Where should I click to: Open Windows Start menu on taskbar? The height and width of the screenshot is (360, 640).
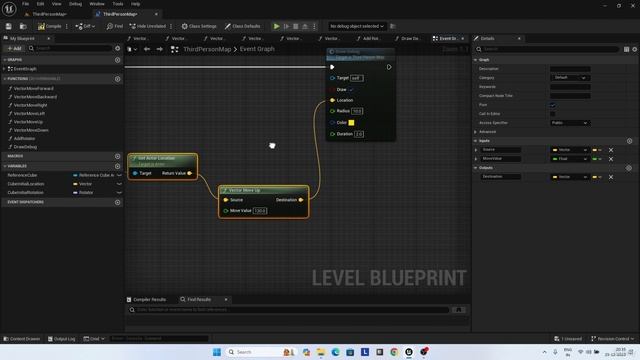[217, 352]
